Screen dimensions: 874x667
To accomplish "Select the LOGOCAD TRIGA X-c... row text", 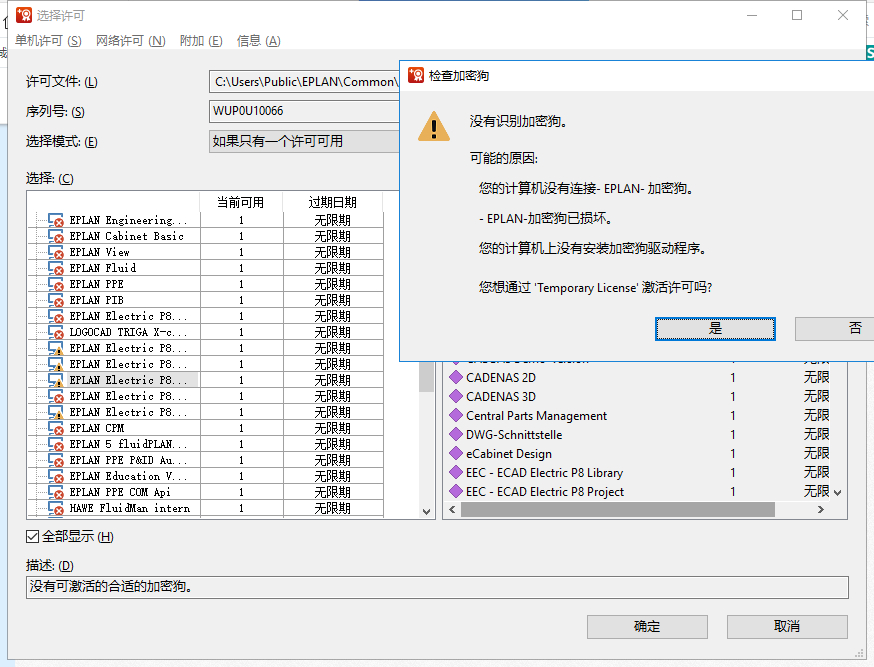I will [x=128, y=332].
